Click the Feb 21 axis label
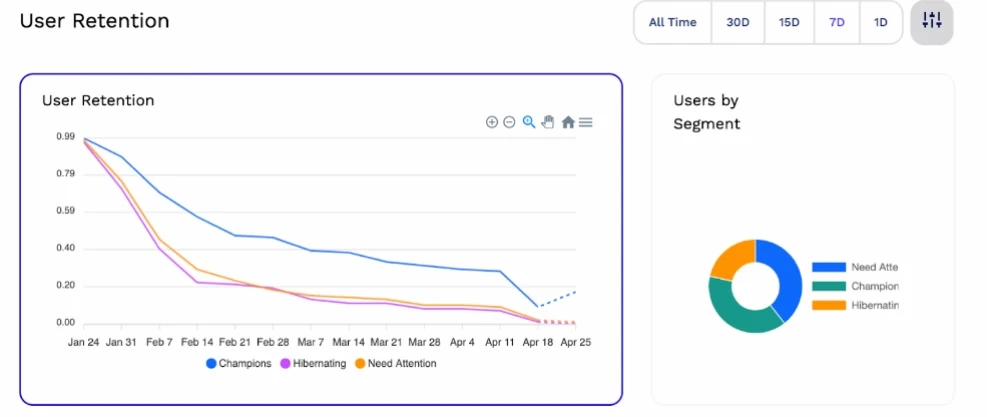This screenshot has height=417, width=987. pos(235,343)
